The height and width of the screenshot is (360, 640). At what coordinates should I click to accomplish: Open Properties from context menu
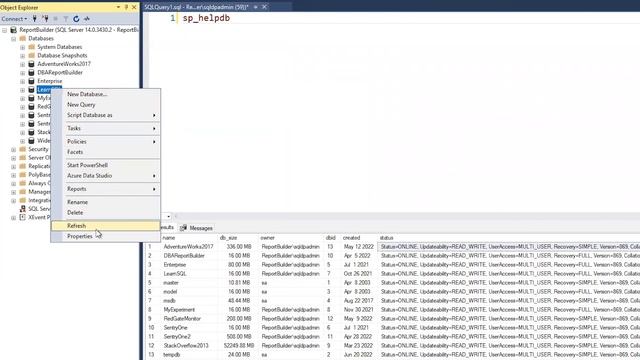pyautogui.click(x=106, y=236)
